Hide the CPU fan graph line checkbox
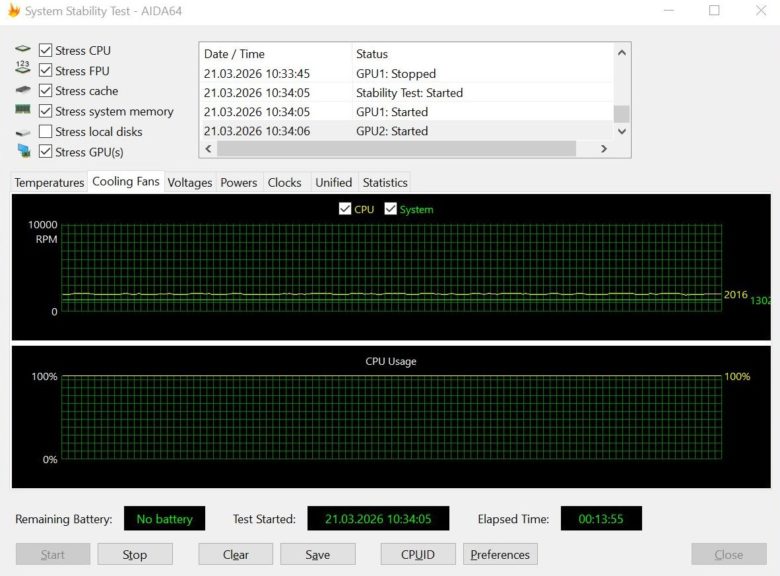Image resolution: width=780 pixels, height=576 pixels. click(345, 209)
